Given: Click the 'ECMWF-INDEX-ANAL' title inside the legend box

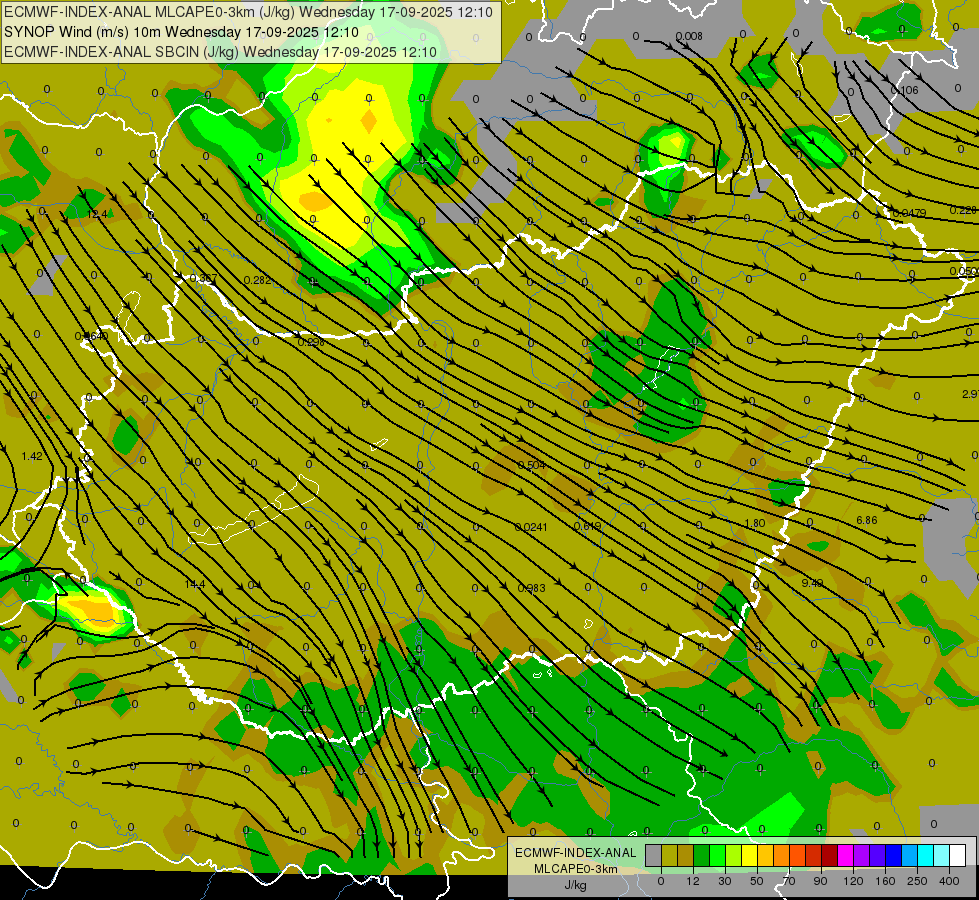Looking at the screenshot, I should click(x=576, y=853).
